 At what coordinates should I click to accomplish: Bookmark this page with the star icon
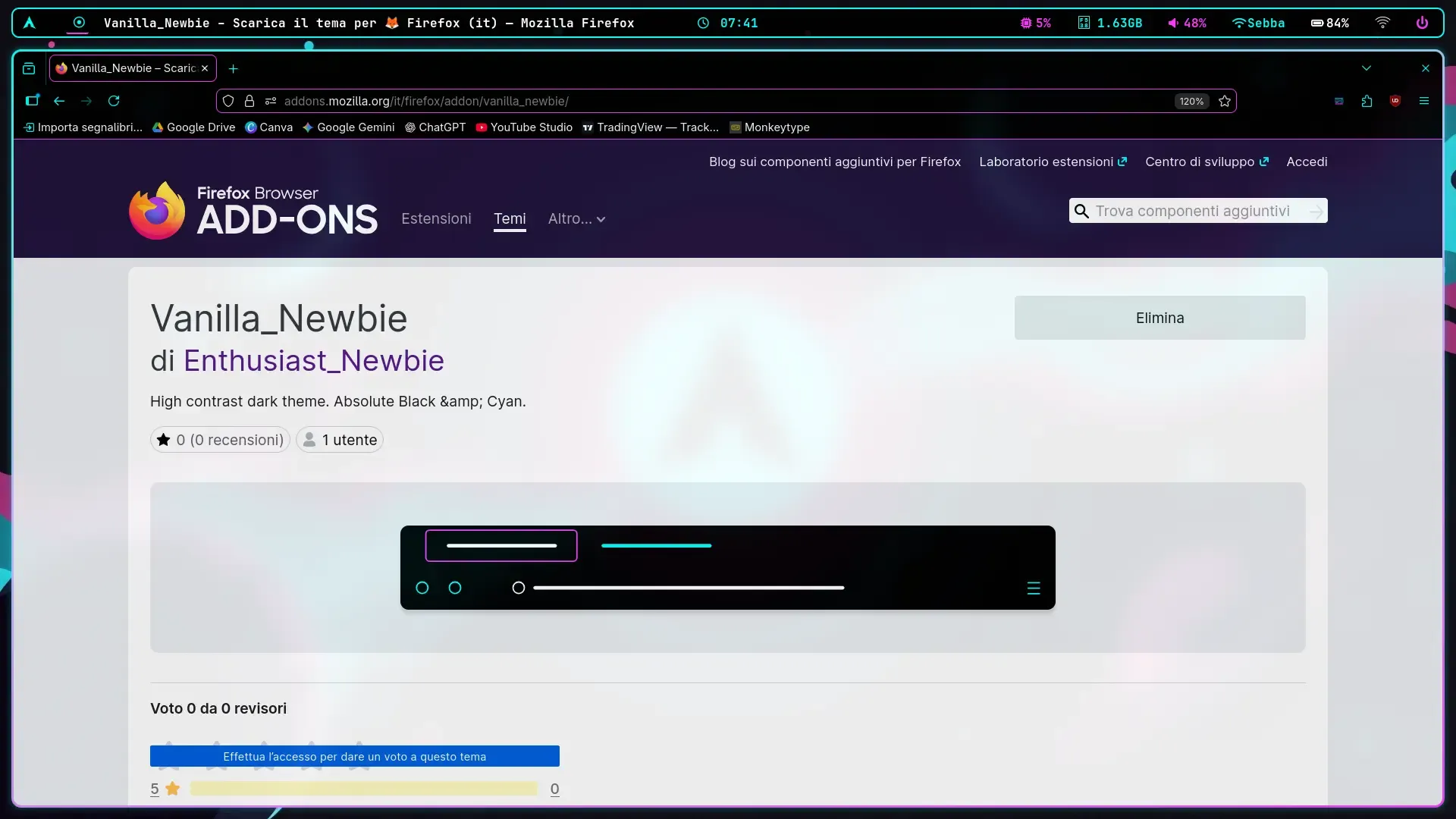[1225, 101]
